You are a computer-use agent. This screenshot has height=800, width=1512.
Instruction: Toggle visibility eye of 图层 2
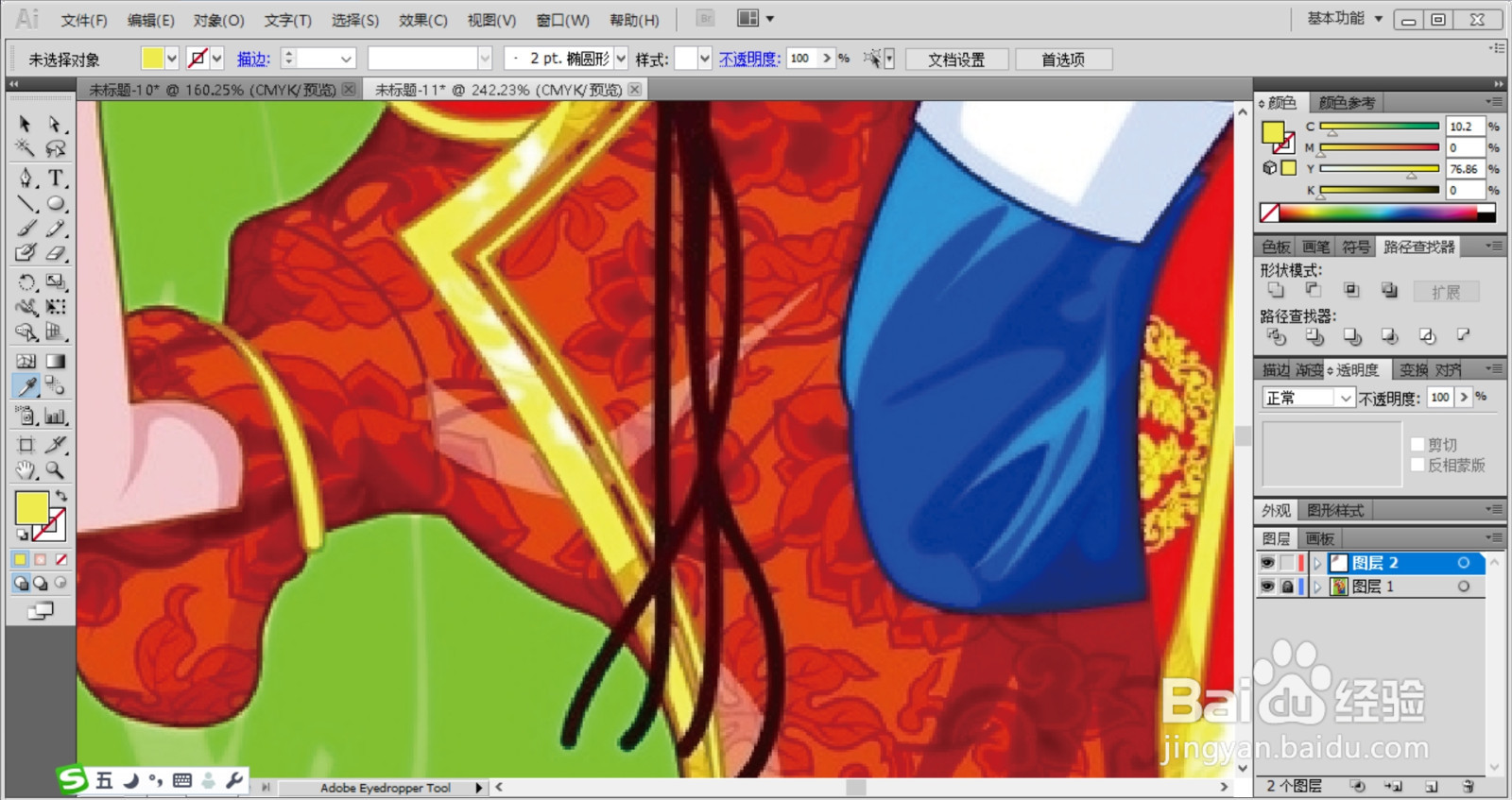(1267, 563)
